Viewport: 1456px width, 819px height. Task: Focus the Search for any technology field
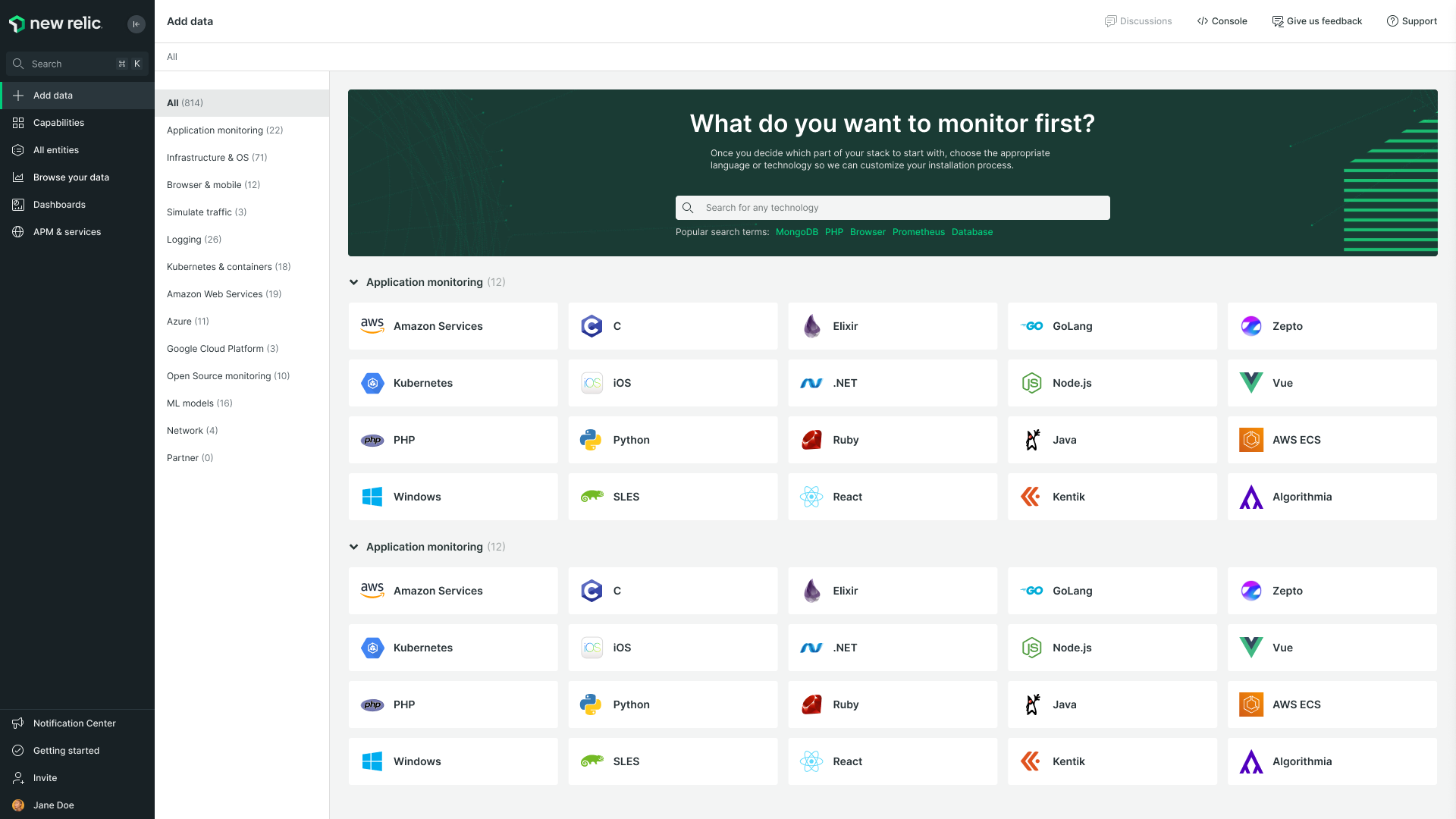pyautogui.click(x=893, y=208)
